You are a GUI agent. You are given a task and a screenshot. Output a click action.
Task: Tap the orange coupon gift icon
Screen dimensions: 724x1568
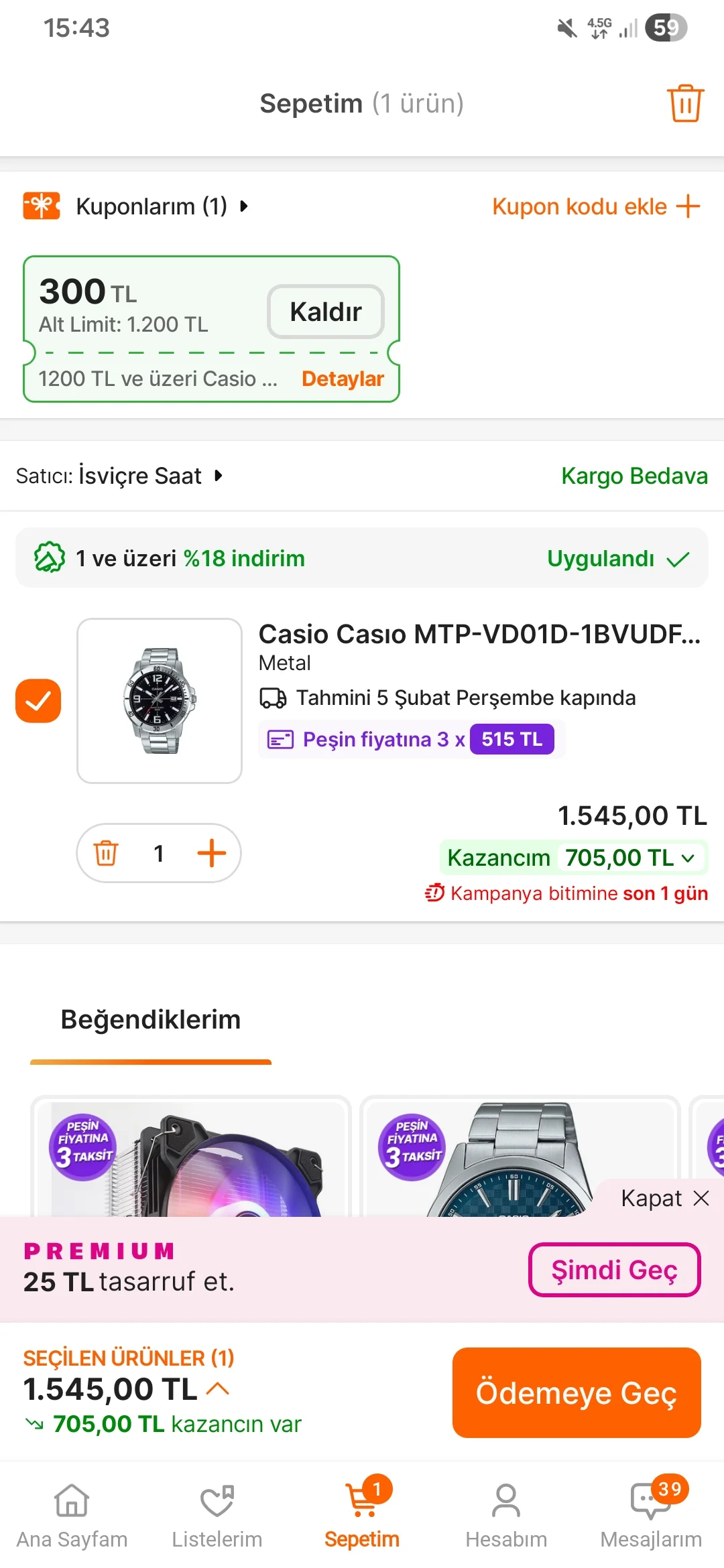42,206
